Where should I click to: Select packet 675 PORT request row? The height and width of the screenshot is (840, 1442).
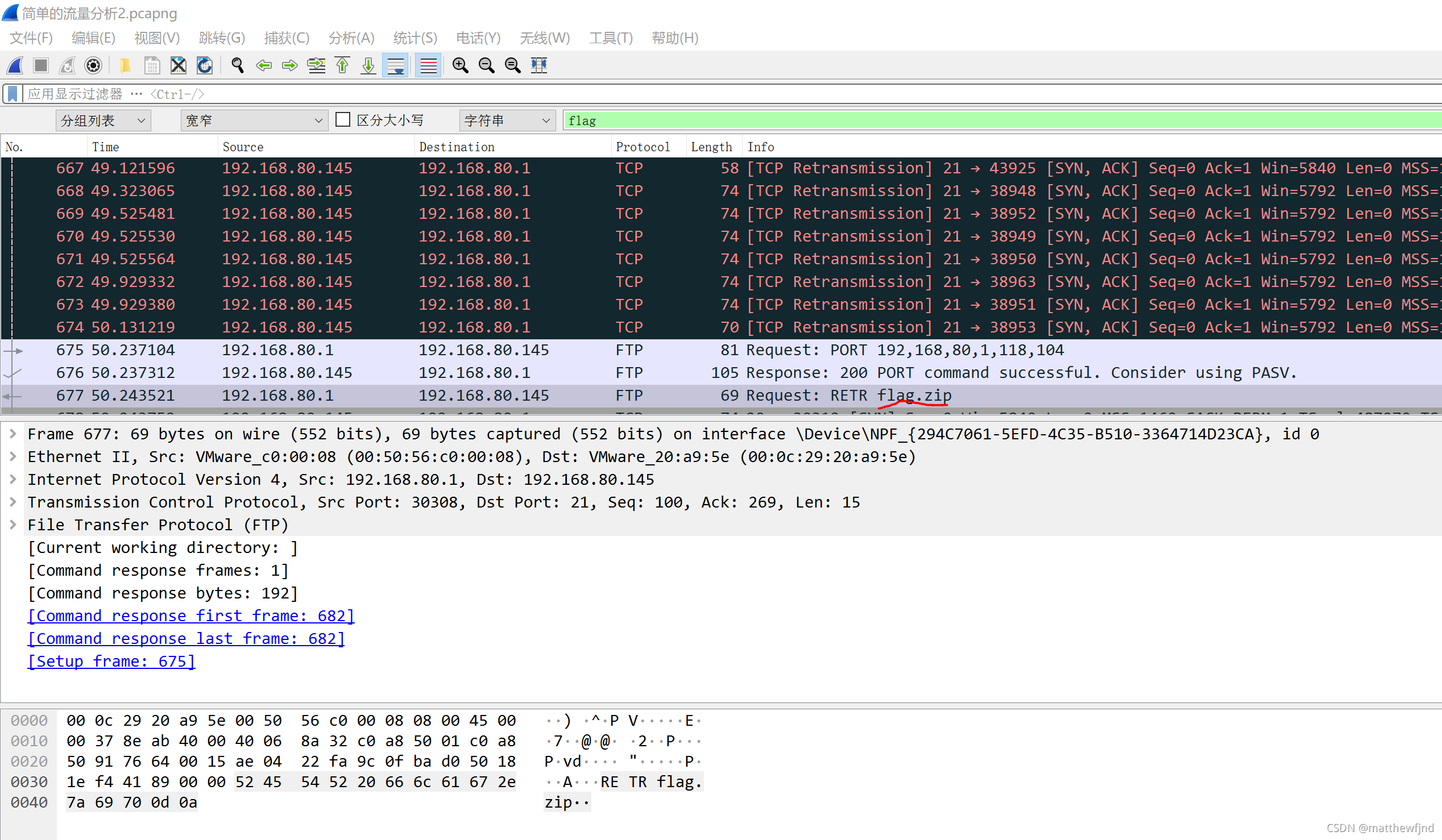click(721, 350)
